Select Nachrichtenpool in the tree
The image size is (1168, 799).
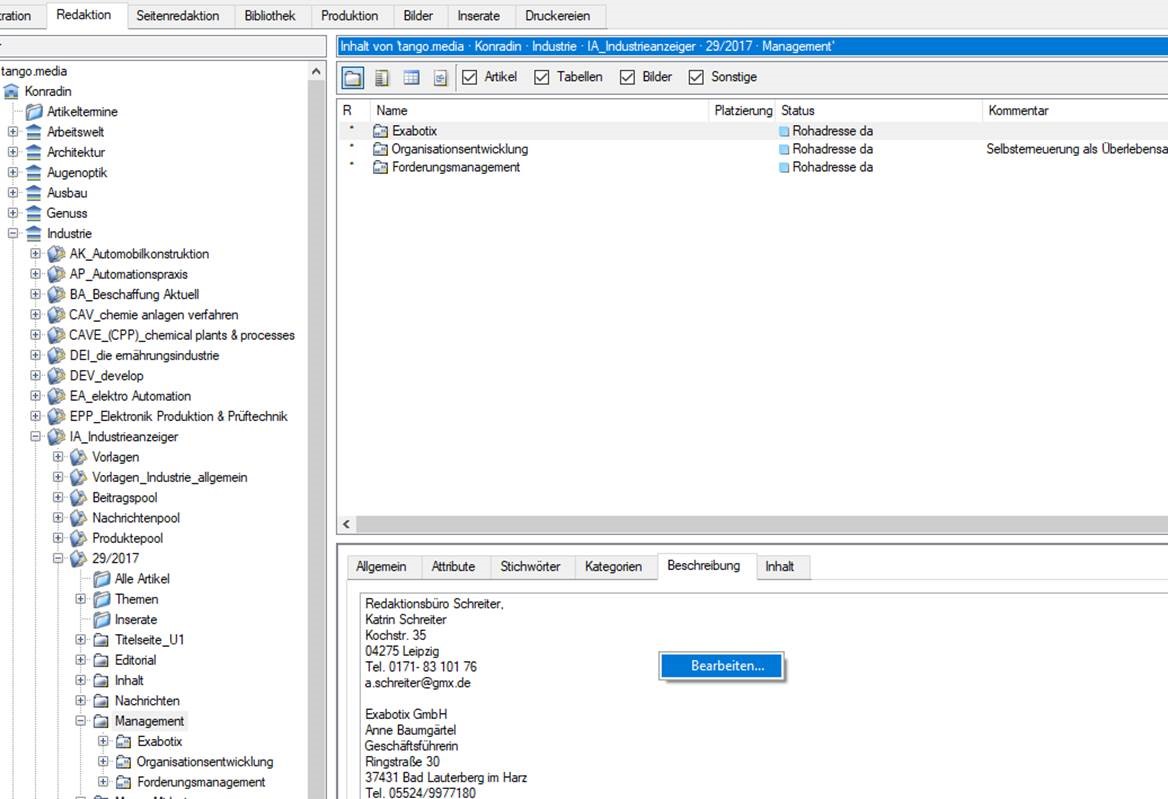(135, 518)
